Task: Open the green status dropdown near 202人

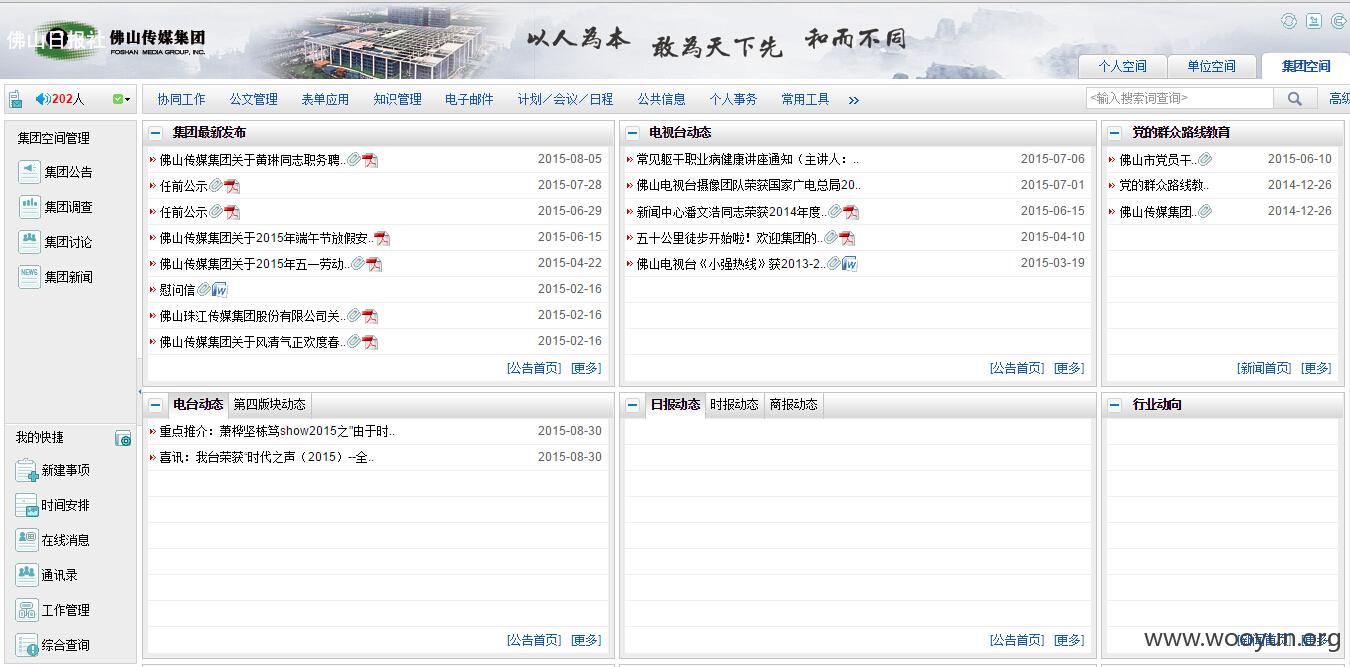Action: tap(121, 99)
